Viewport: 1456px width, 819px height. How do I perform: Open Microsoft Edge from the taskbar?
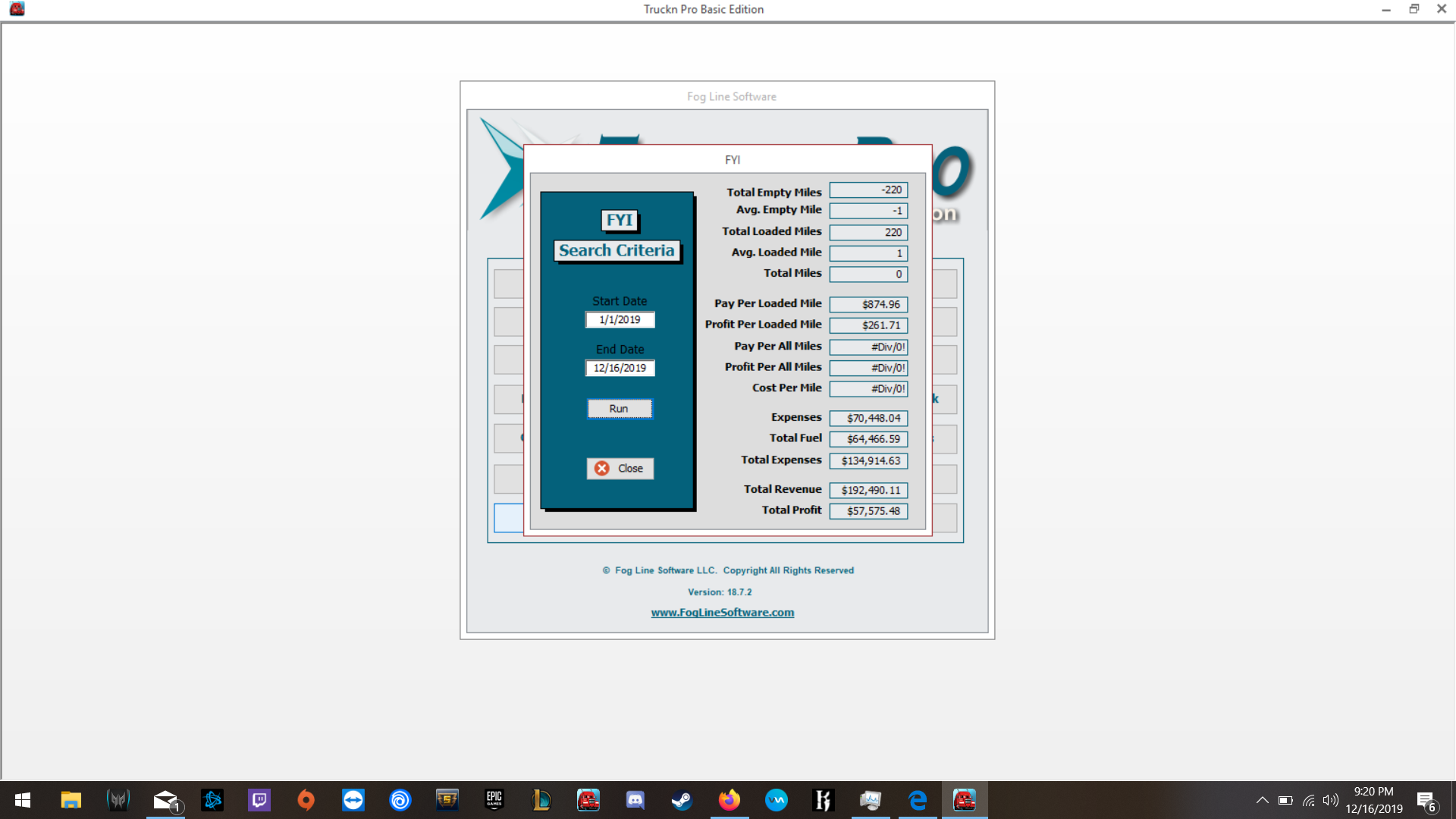click(x=918, y=800)
